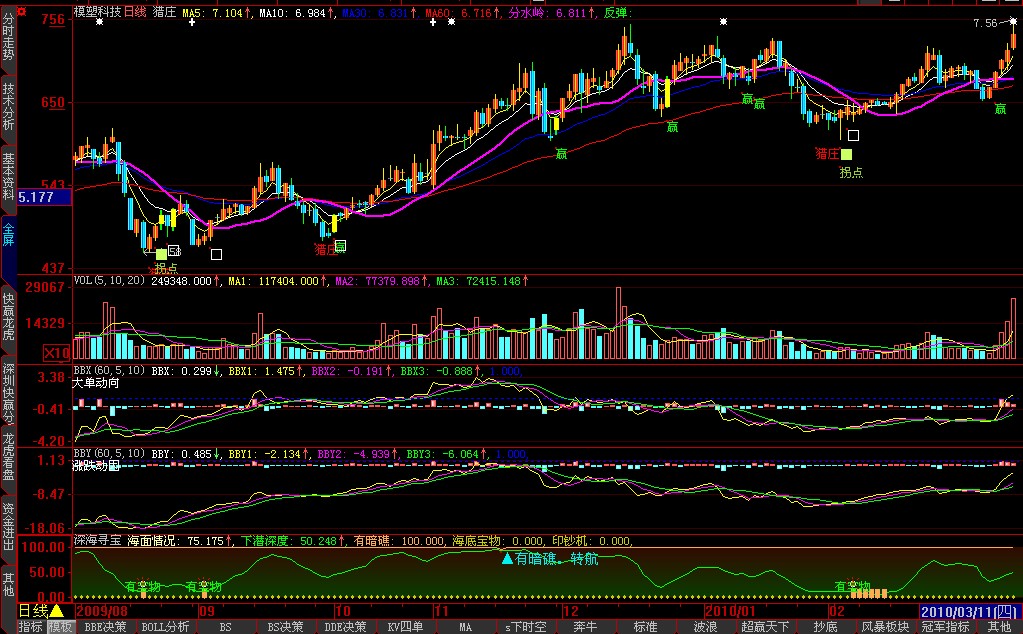Screen dimensions: 1023x634
Task: Click the BBX(60,5,10) indicator label
Action: tap(110, 370)
